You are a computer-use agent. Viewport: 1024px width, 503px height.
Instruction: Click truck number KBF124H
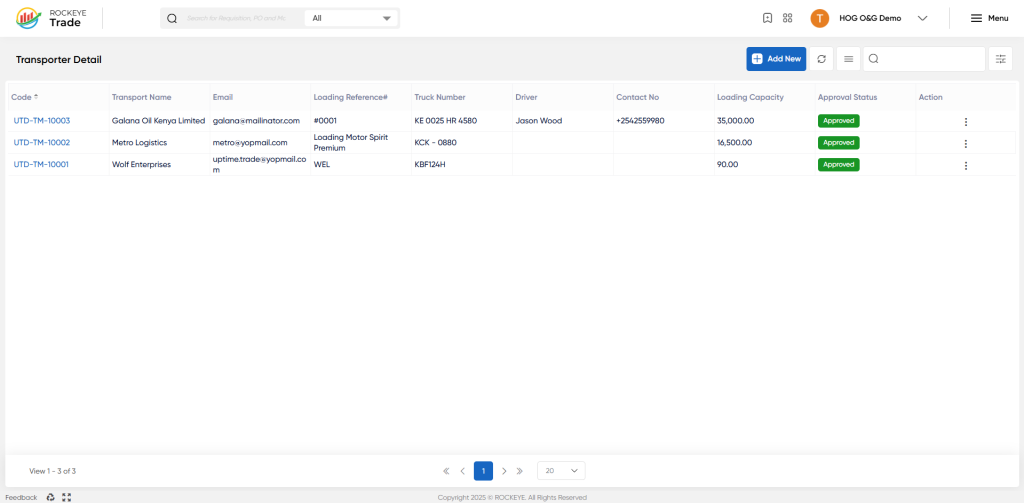[x=430, y=165]
